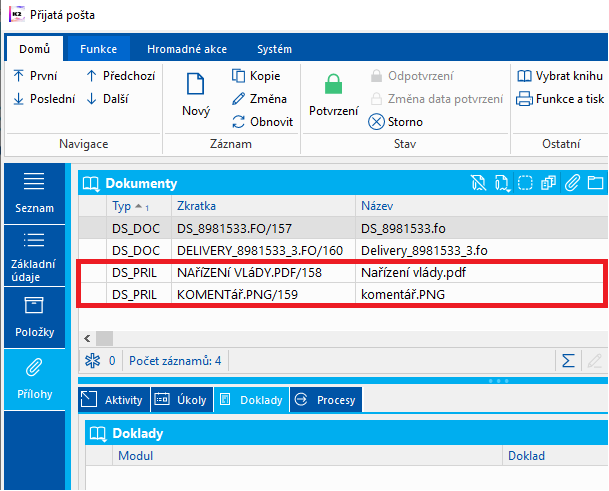Viewport: 609px width, 491px height.
Task: Open Funkce a tisk printing options
Action: click(x=560, y=99)
